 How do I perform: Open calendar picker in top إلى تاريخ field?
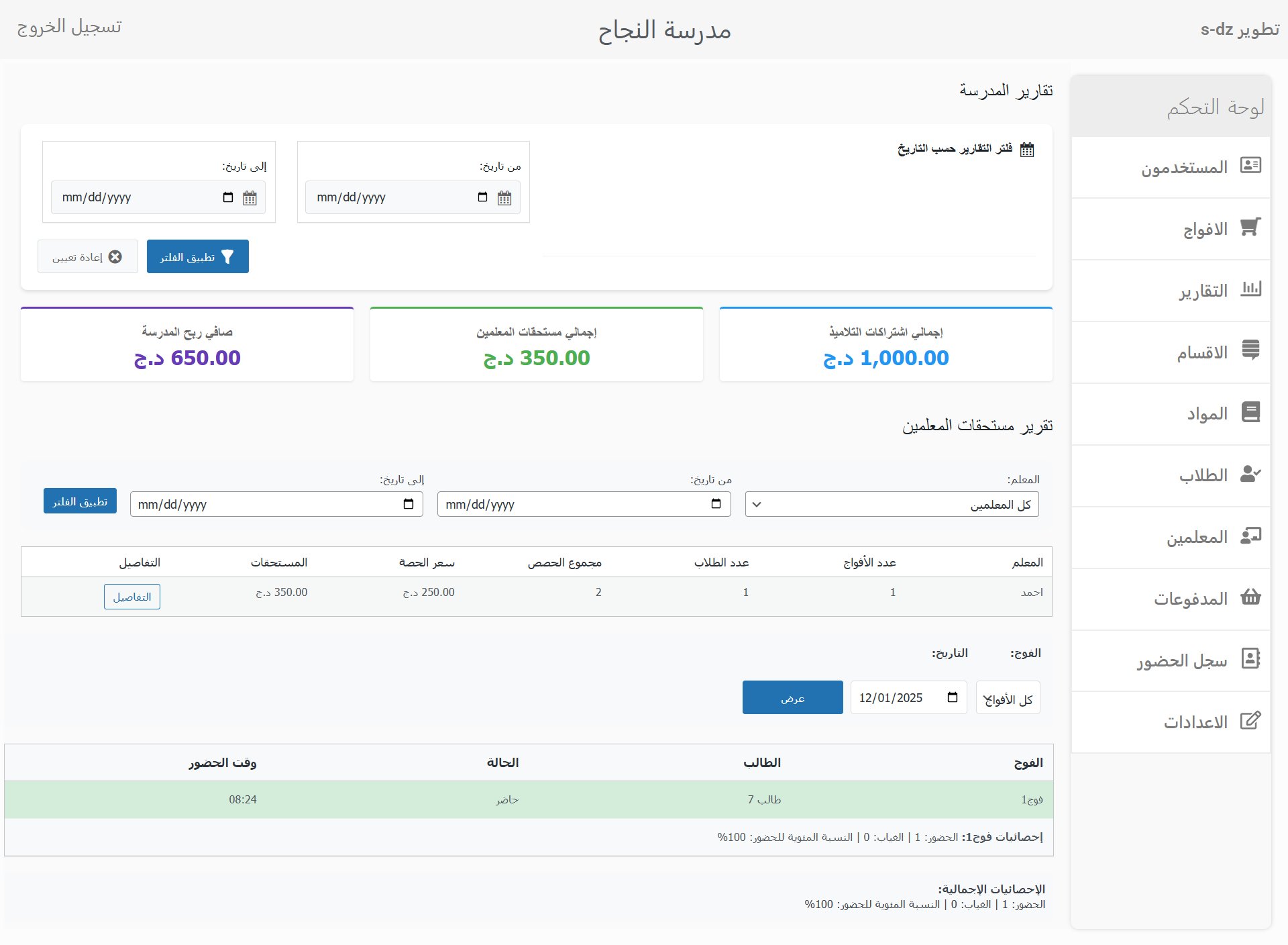228,197
